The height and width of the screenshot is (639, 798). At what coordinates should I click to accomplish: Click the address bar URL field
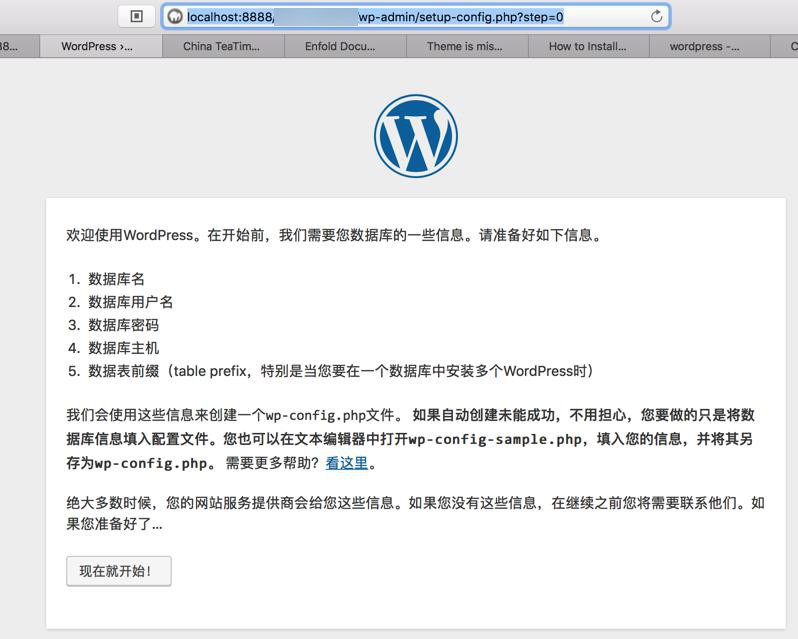coord(416,17)
